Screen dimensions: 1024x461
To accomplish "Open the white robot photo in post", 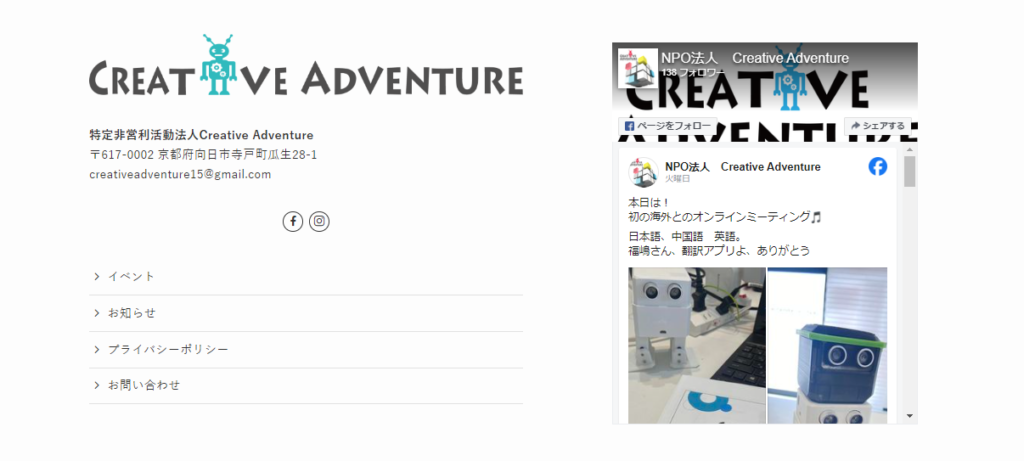I will click(x=697, y=345).
